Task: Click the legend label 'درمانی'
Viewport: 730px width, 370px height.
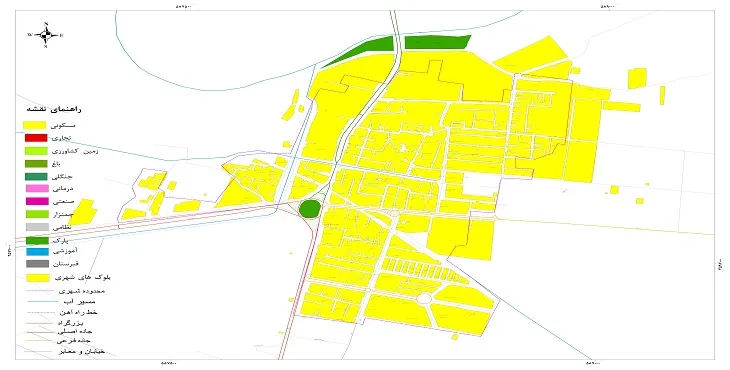Action: [x=63, y=189]
